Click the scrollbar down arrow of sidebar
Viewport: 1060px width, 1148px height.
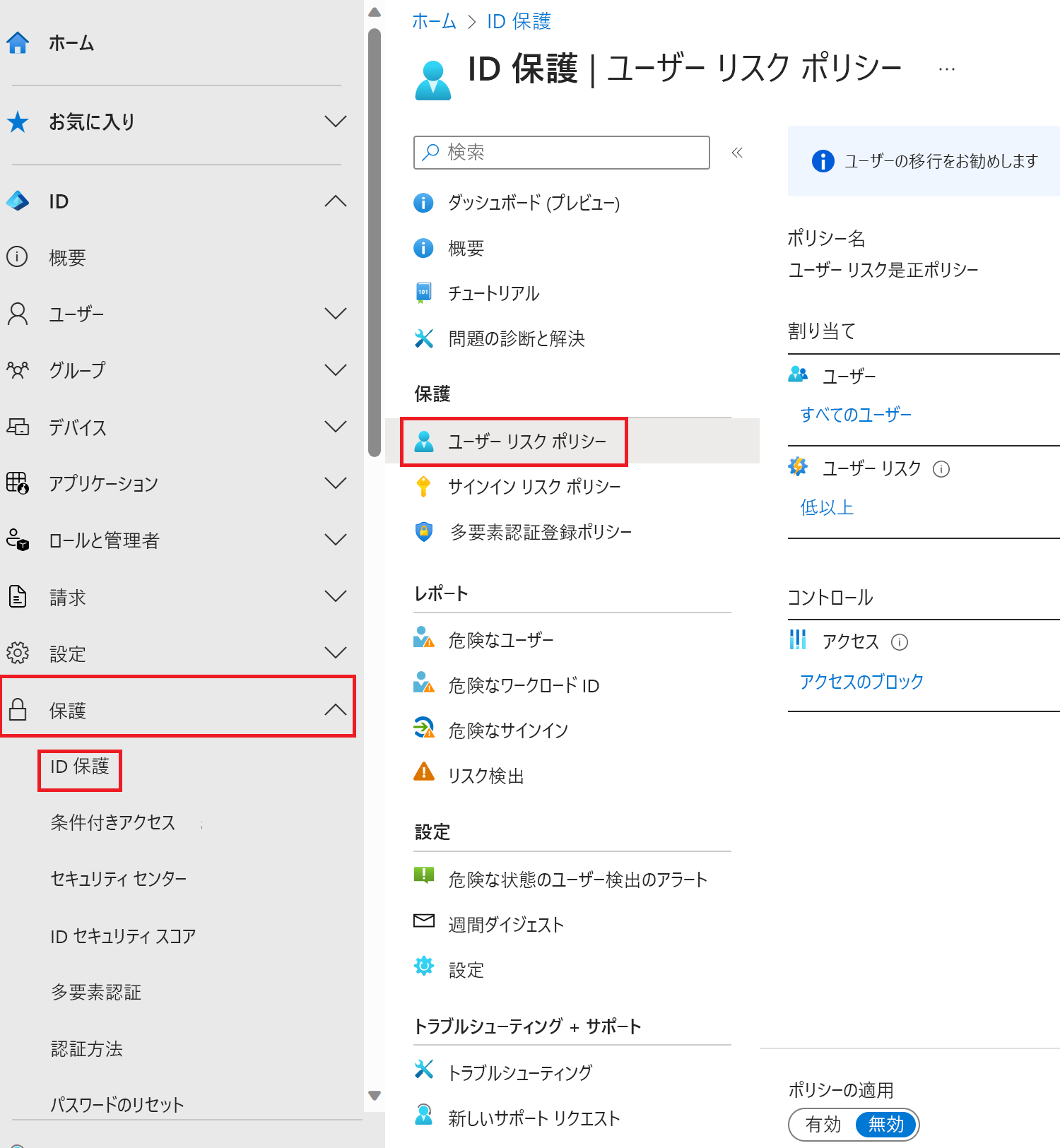tap(375, 1096)
